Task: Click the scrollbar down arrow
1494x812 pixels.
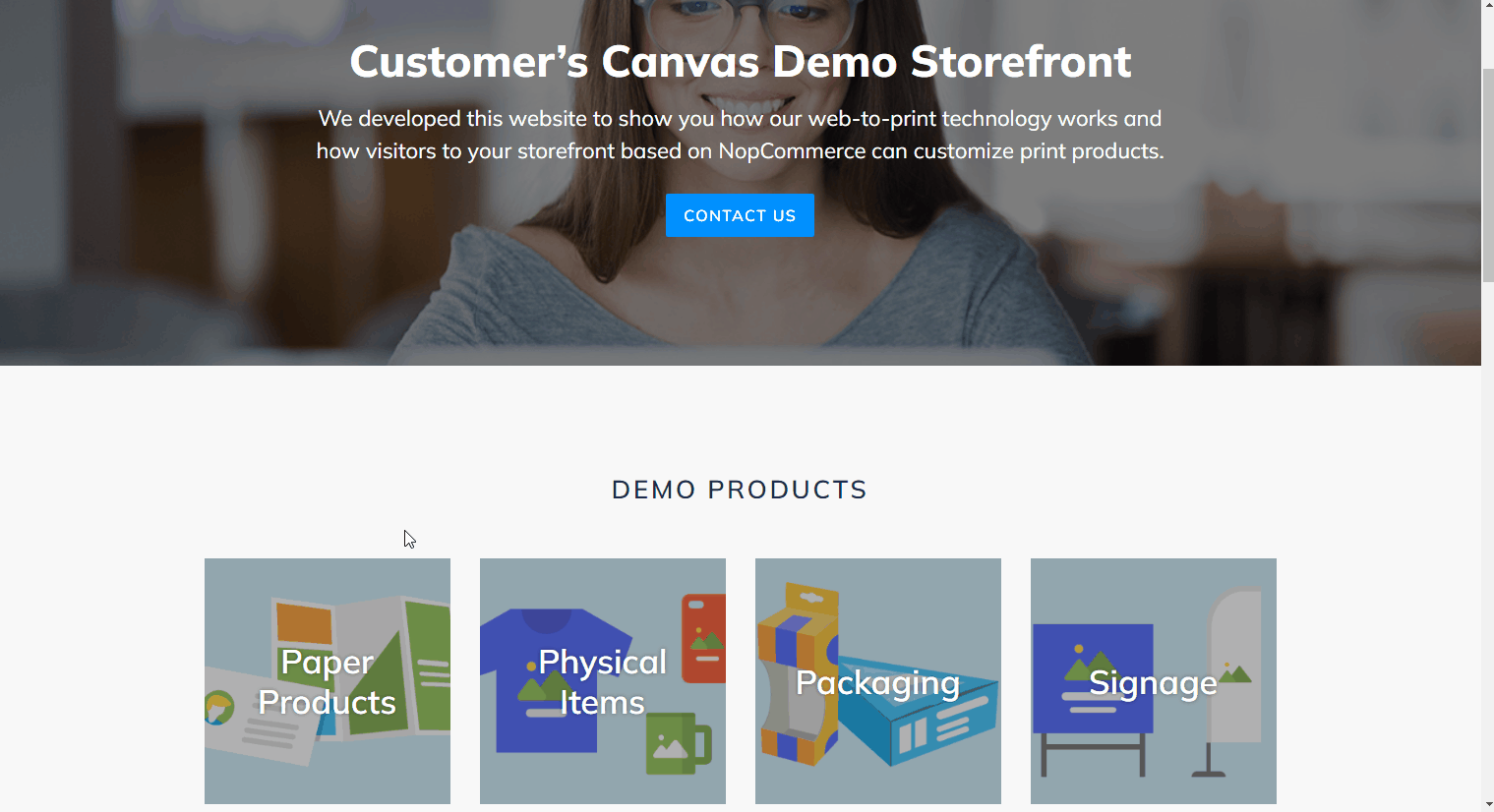Action: pos(1487,804)
